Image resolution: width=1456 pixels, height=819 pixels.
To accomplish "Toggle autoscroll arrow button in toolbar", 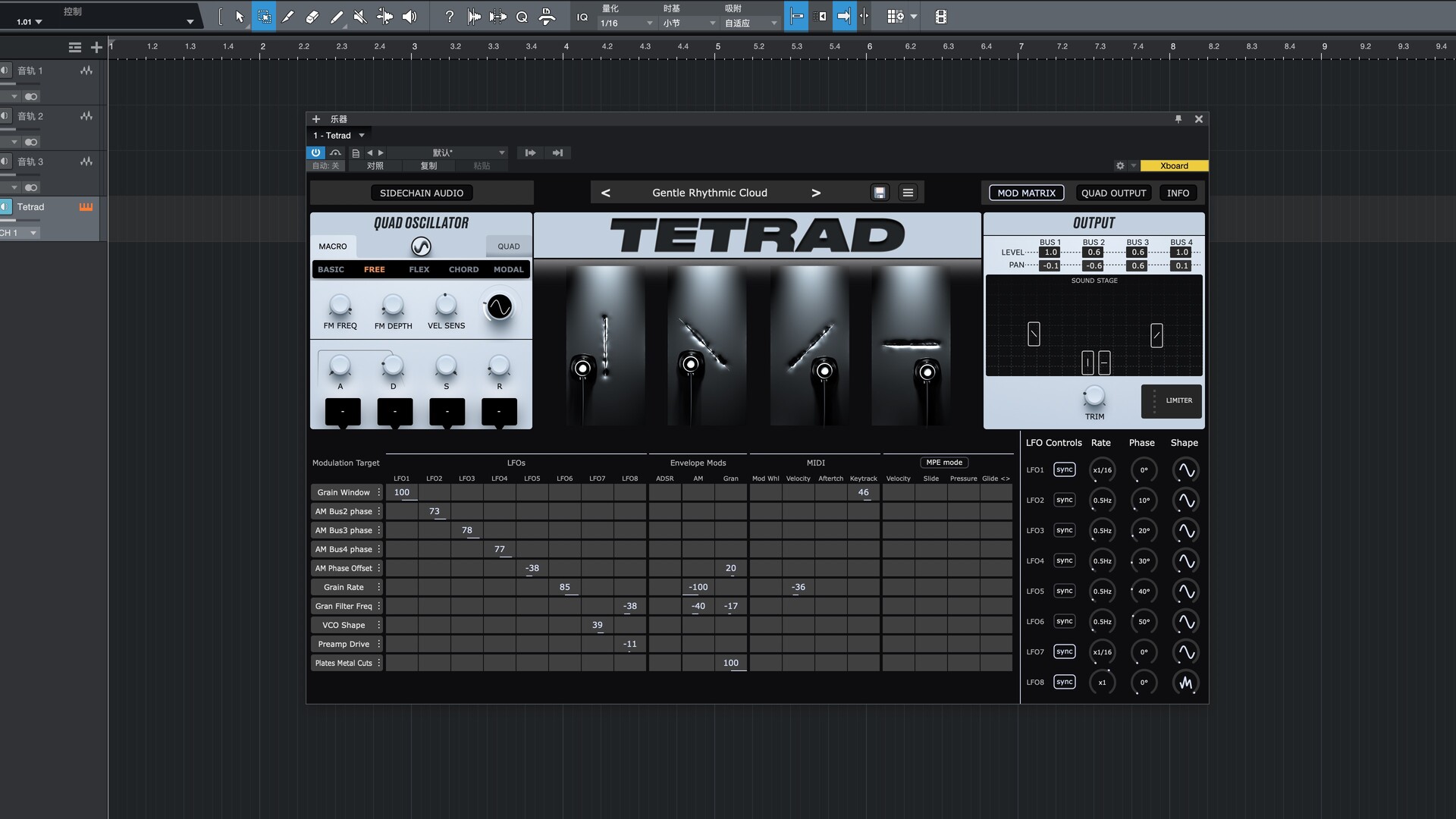I will coord(844,17).
